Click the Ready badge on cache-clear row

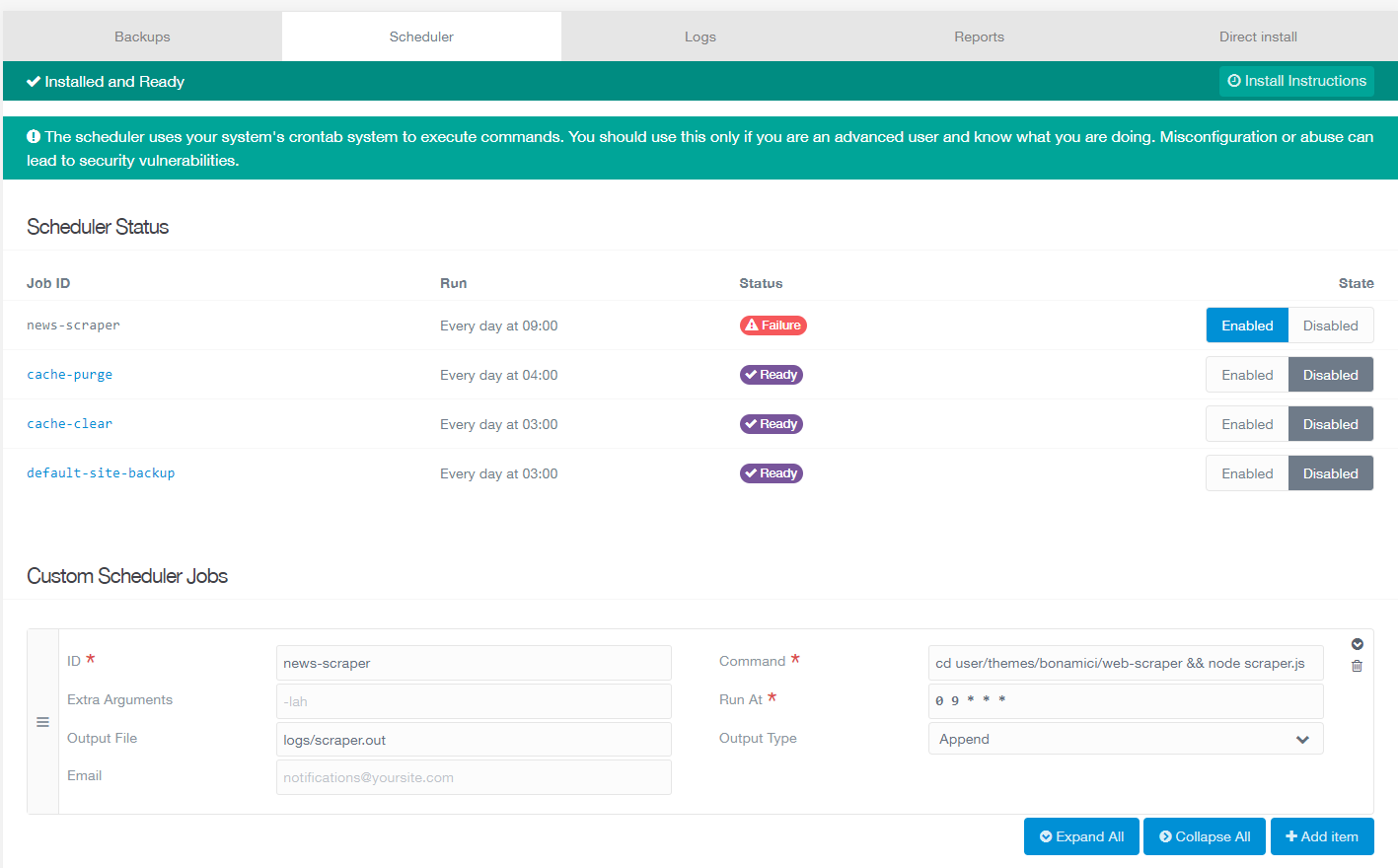tap(772, 424)
